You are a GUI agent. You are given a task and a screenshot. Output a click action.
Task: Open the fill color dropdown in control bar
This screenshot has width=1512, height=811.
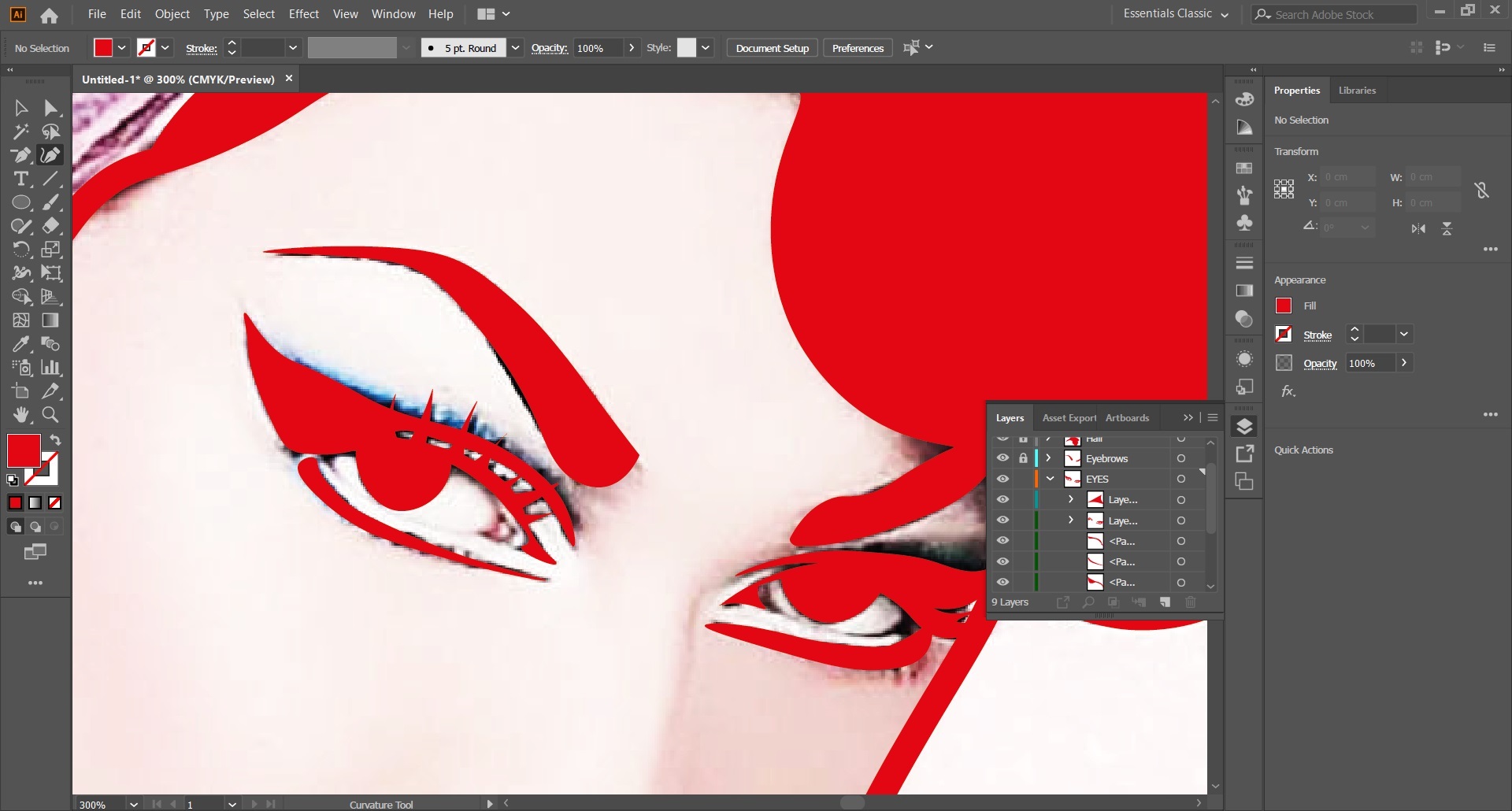[x=122, y=48]
